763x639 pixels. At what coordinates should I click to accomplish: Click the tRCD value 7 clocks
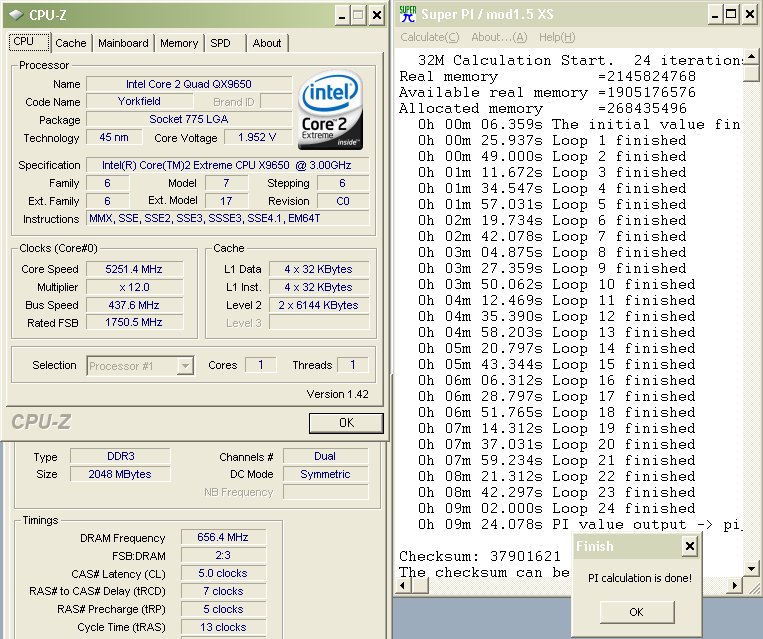pyautogui.click(x=223, y=591)
